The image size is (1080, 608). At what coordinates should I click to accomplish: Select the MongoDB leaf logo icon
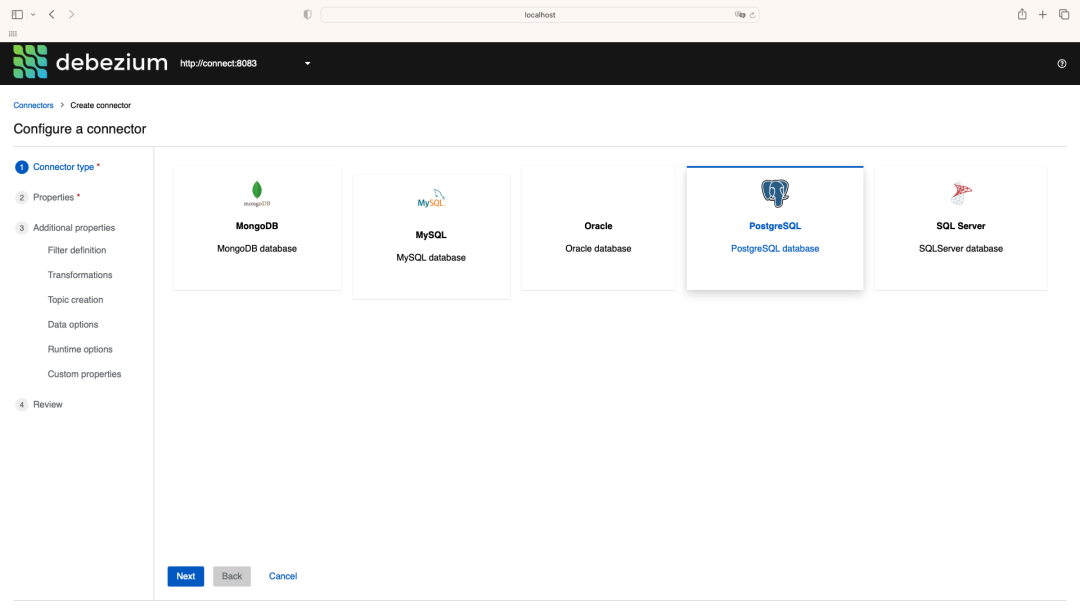(257, 193)
